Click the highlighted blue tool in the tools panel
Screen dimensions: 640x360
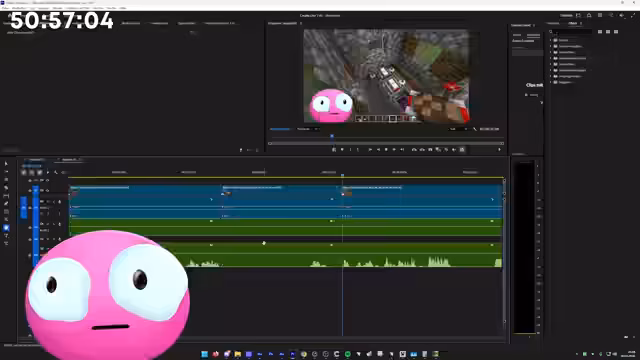(x=6, y=228)
